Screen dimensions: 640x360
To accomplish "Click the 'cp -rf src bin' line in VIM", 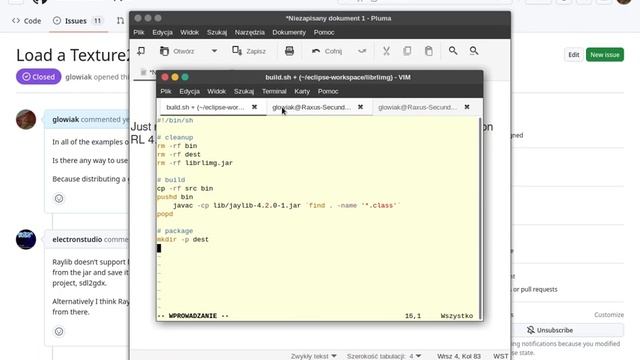I will pos(185,189).
